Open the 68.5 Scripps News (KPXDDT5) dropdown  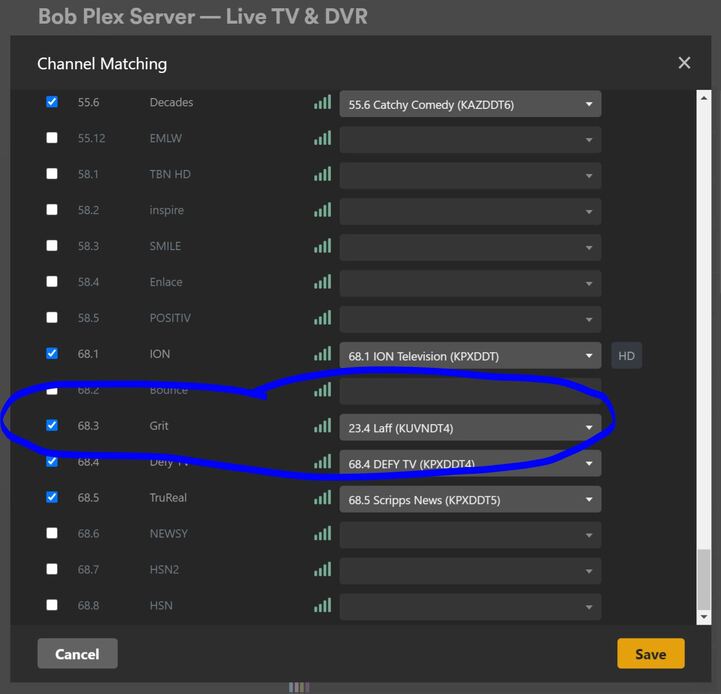470,499
